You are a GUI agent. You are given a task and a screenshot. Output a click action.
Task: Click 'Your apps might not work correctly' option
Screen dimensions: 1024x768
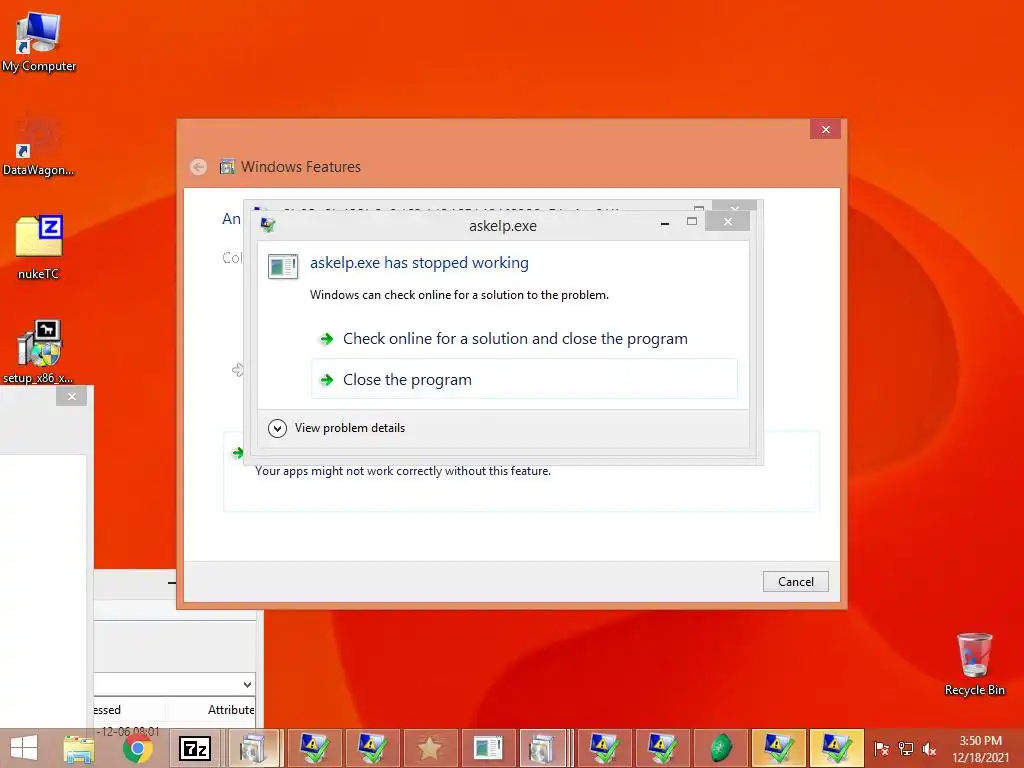point(521,471)
